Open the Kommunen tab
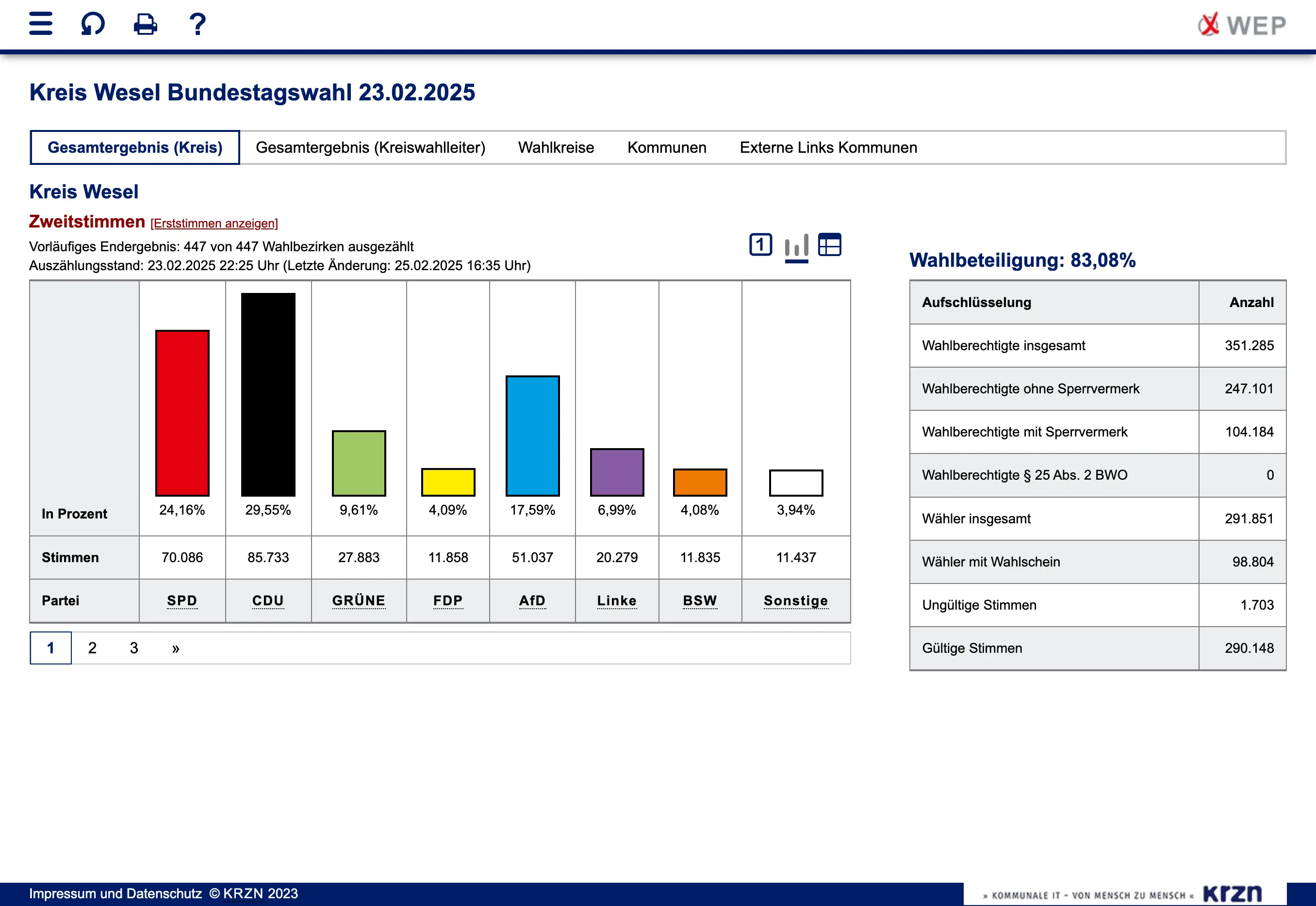Image resolution: width=1316 pixels, height=906 pixels. tap(666, 147)
